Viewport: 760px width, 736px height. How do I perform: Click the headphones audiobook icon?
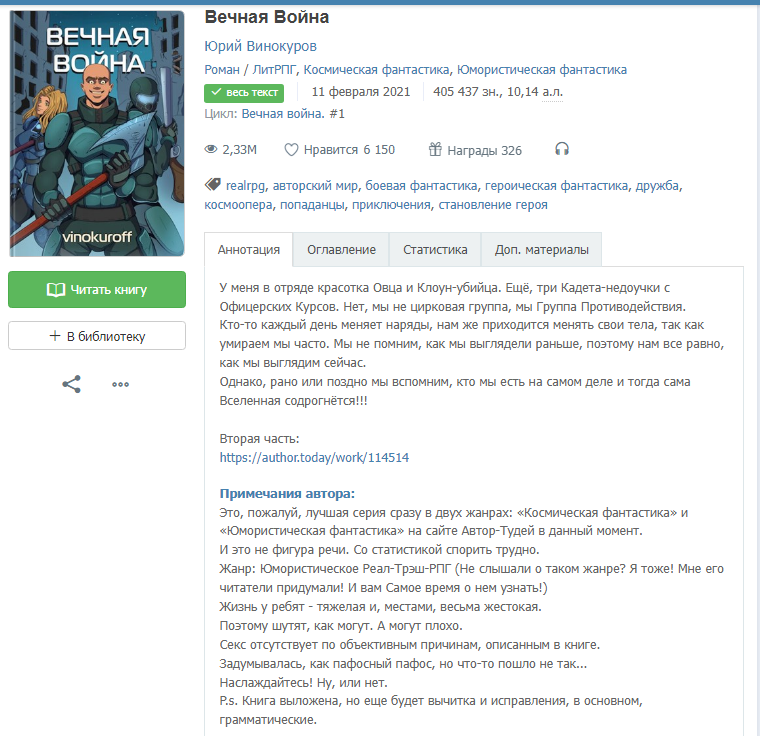[562, 149]
